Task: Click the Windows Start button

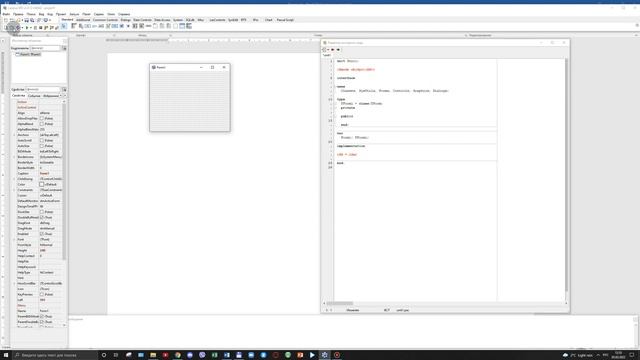Action: (6, 355)
